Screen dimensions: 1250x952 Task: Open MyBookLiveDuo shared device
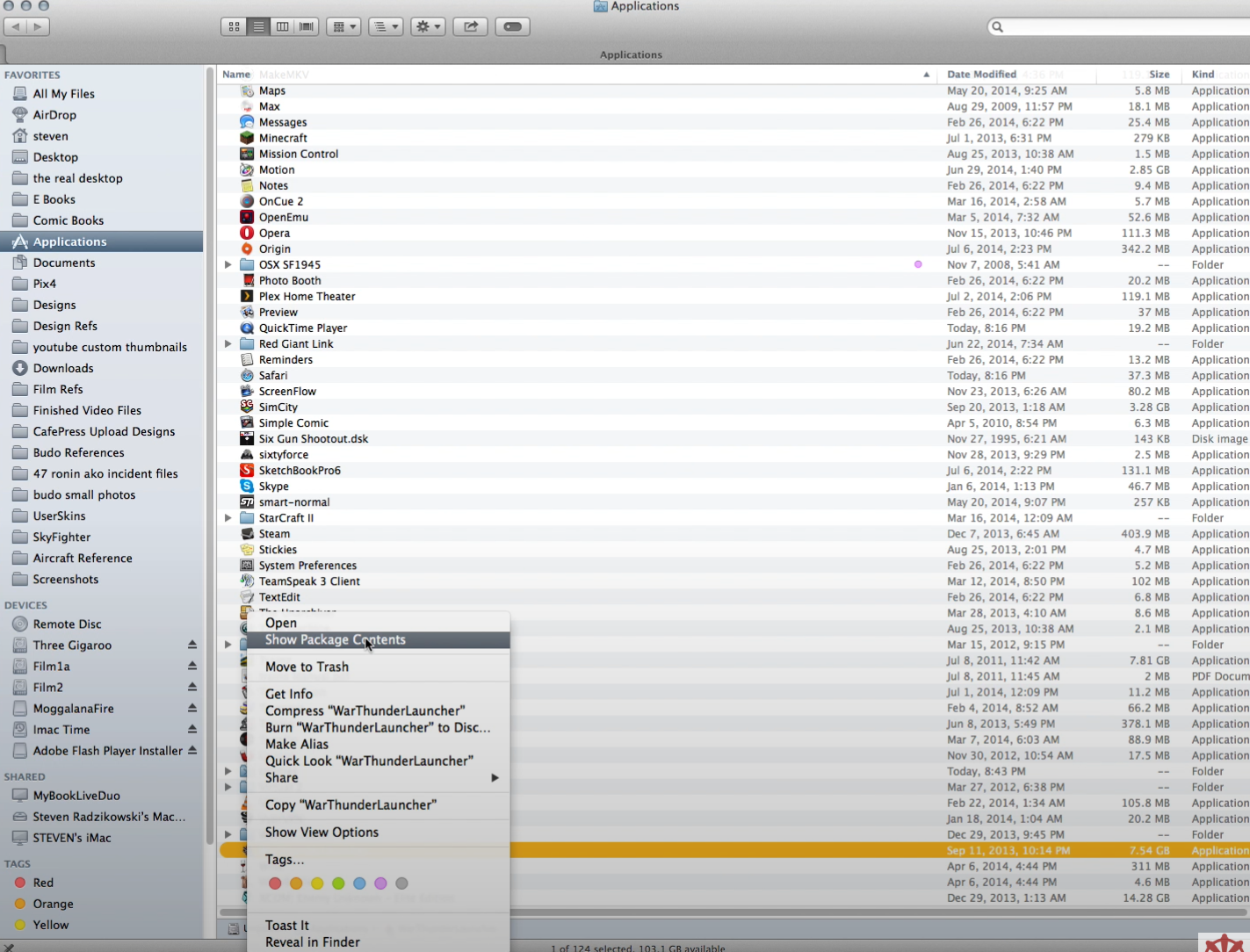click(76, 796)
